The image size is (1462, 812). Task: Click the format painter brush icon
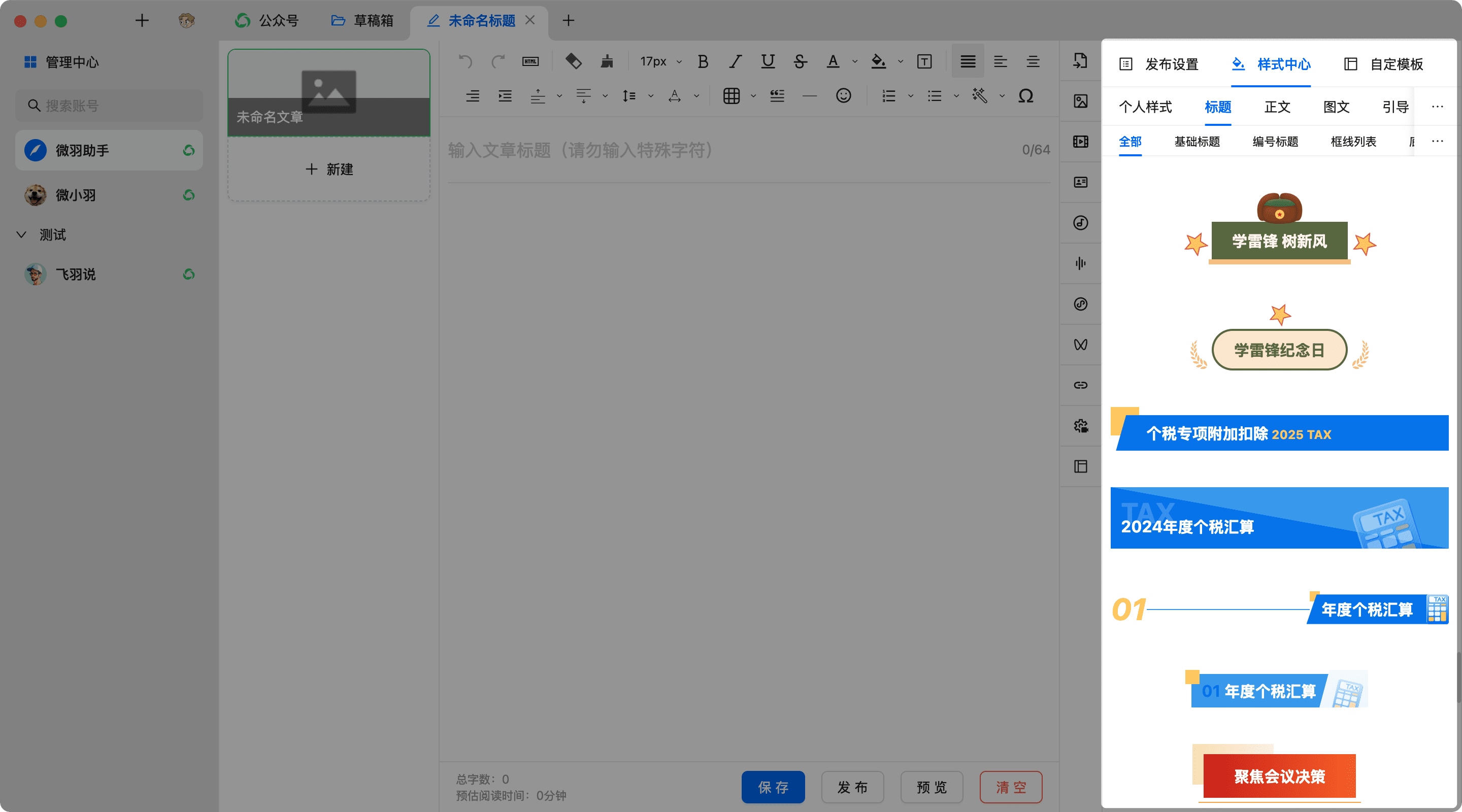point(607,61)
